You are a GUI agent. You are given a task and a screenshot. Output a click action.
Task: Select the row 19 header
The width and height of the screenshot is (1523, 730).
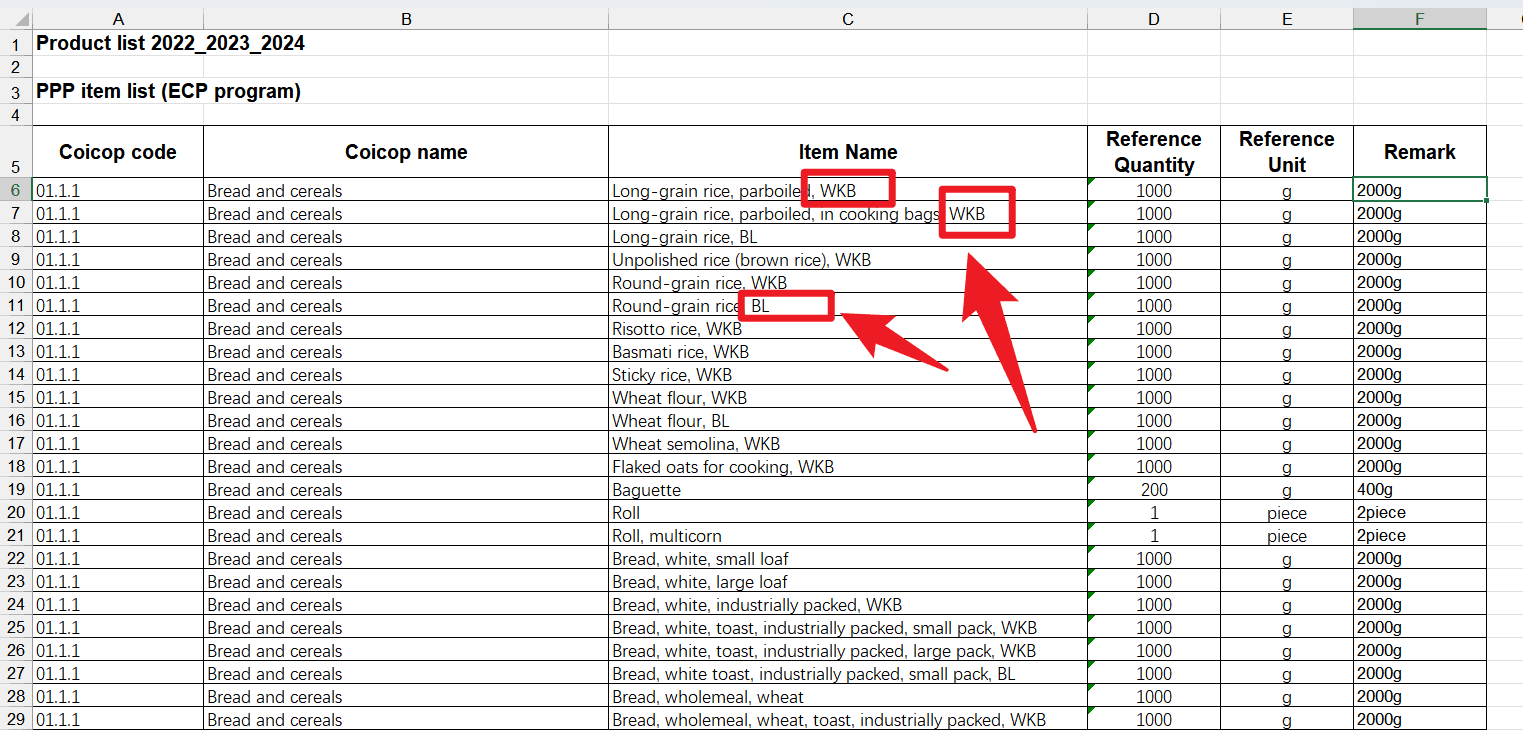pos(15,490)
